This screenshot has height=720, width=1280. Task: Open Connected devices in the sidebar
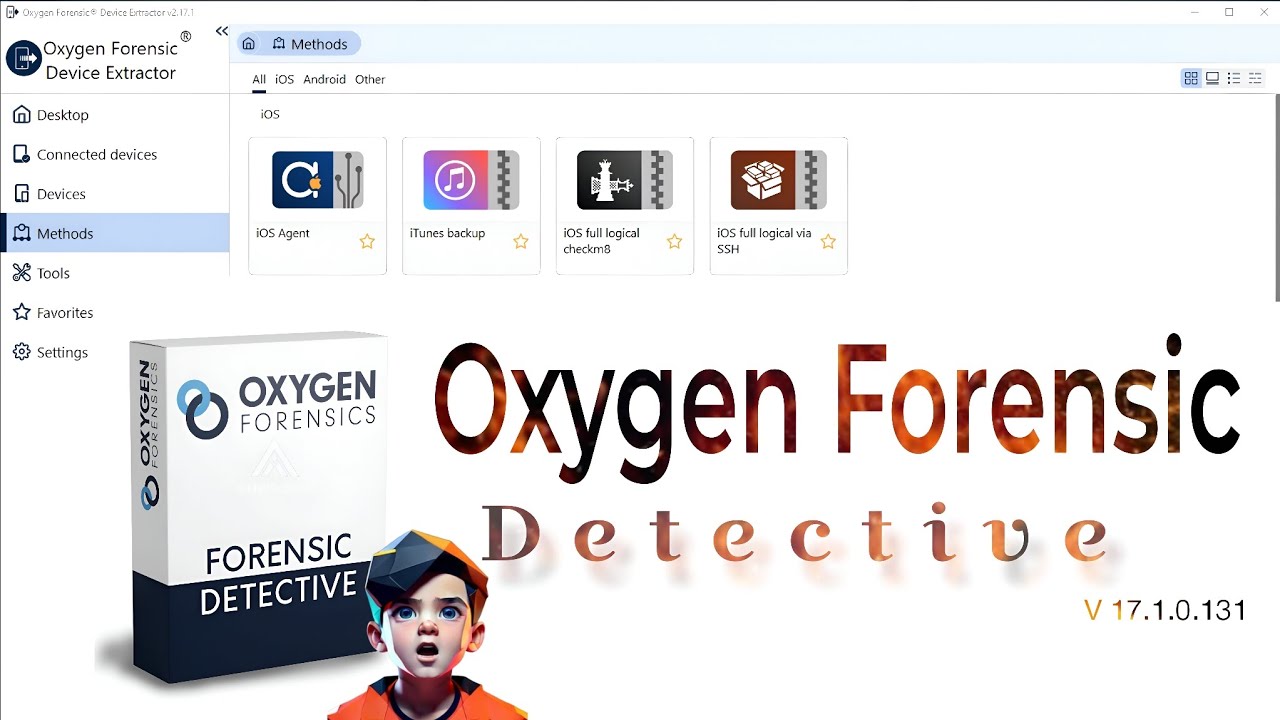115,154
